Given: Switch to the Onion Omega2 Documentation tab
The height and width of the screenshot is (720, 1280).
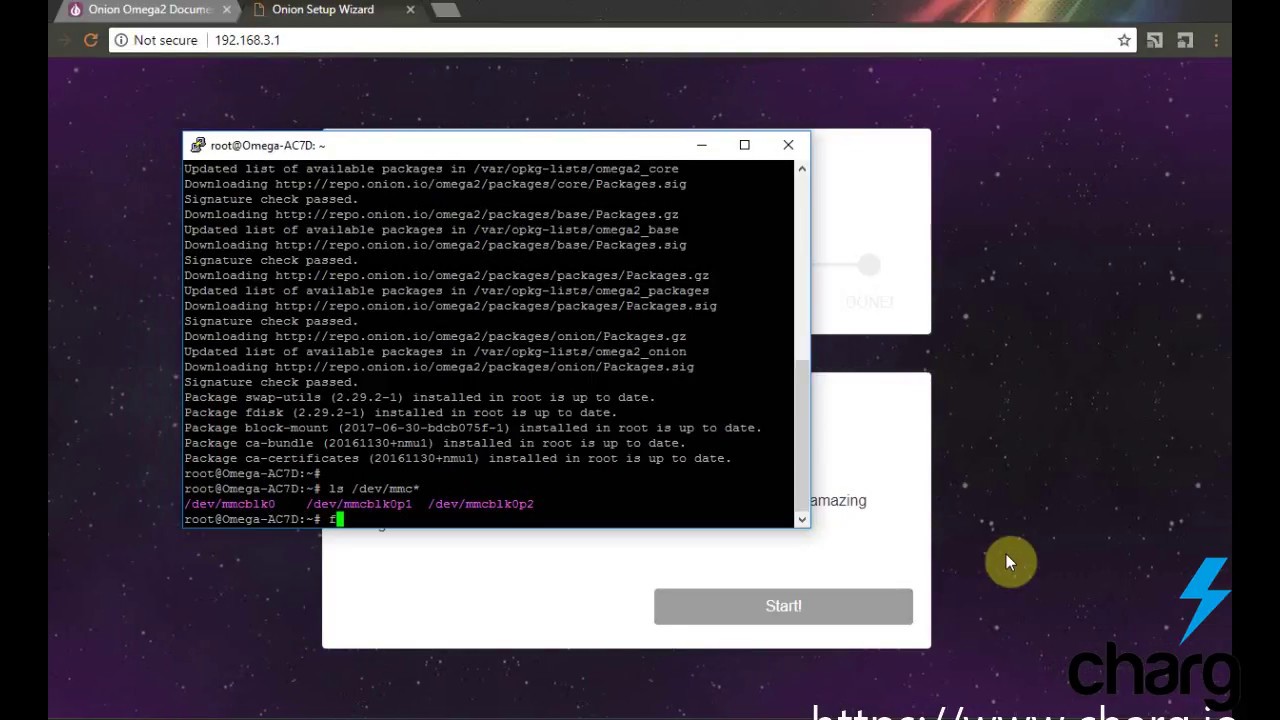Looking at the screenshot, I should [x=150, y=10].
